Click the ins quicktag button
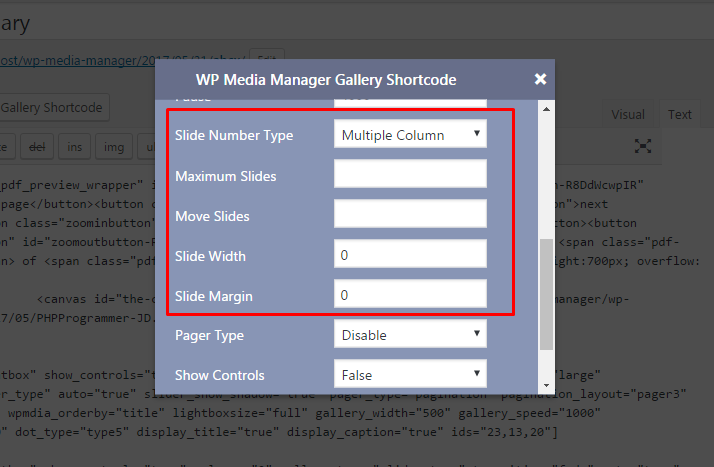This screenshot has width=714, height=467. (74, 147)
